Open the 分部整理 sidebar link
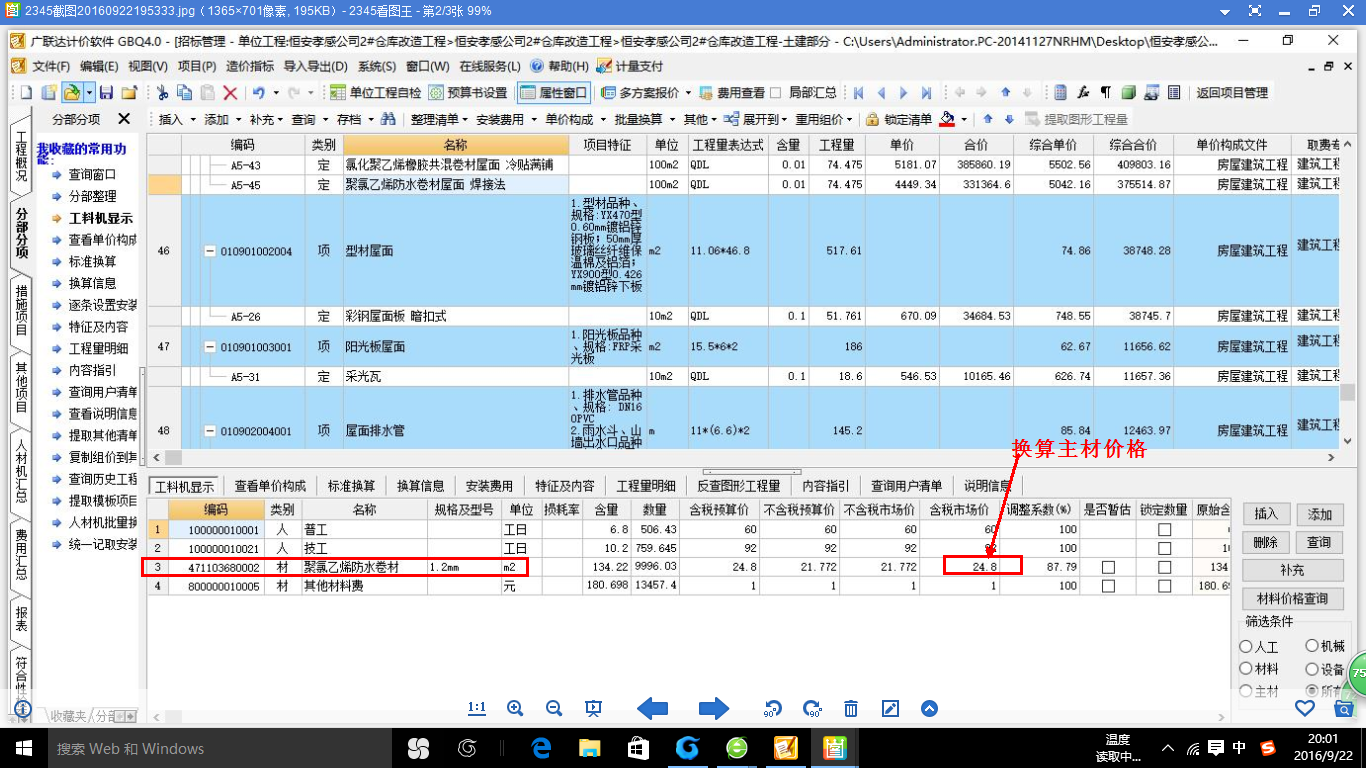This screenshot has width=1366, height=768. [x=92, y=196]
